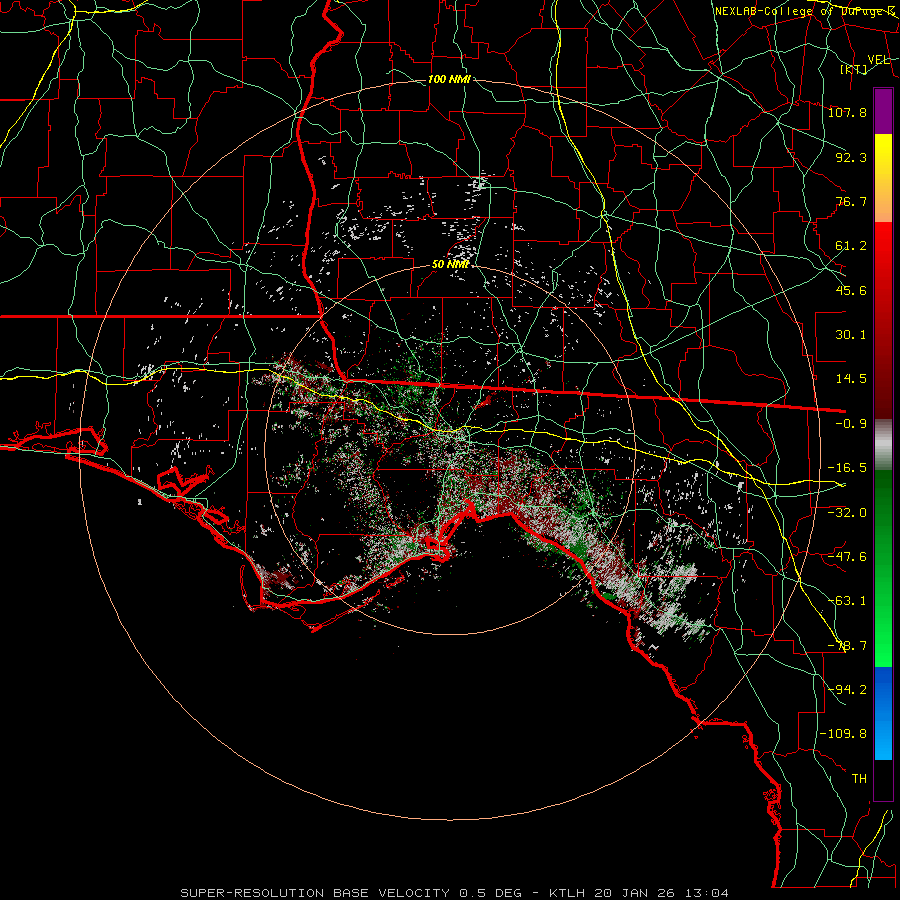Click the 100 NMI range ring label
Viewport: 900px width, 900px height.
(449, 79)
